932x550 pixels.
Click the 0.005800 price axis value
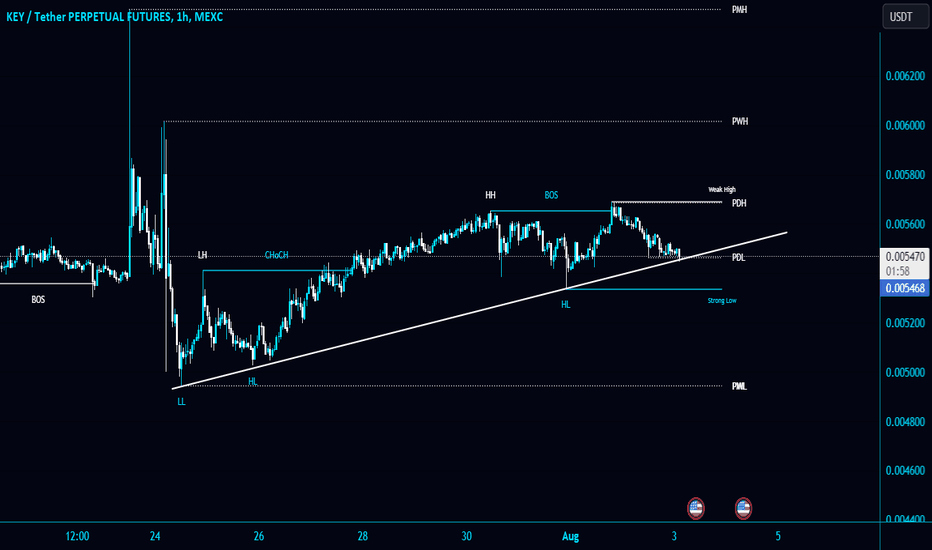tap(905, 175)
